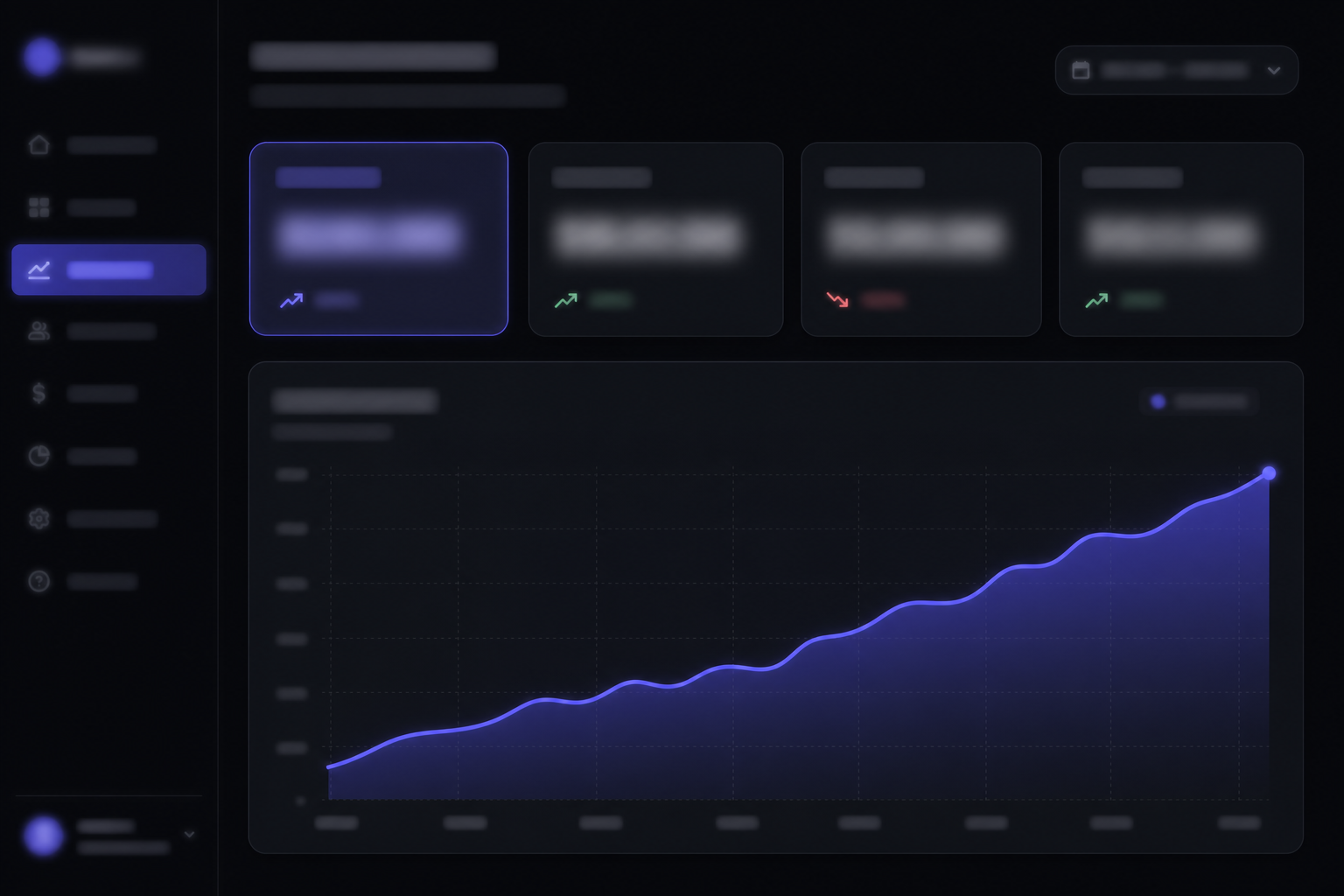The height and width of the screenshot is (896, 1344).
Task: Open the users icon in the sidebar
Action: point(38,331)
